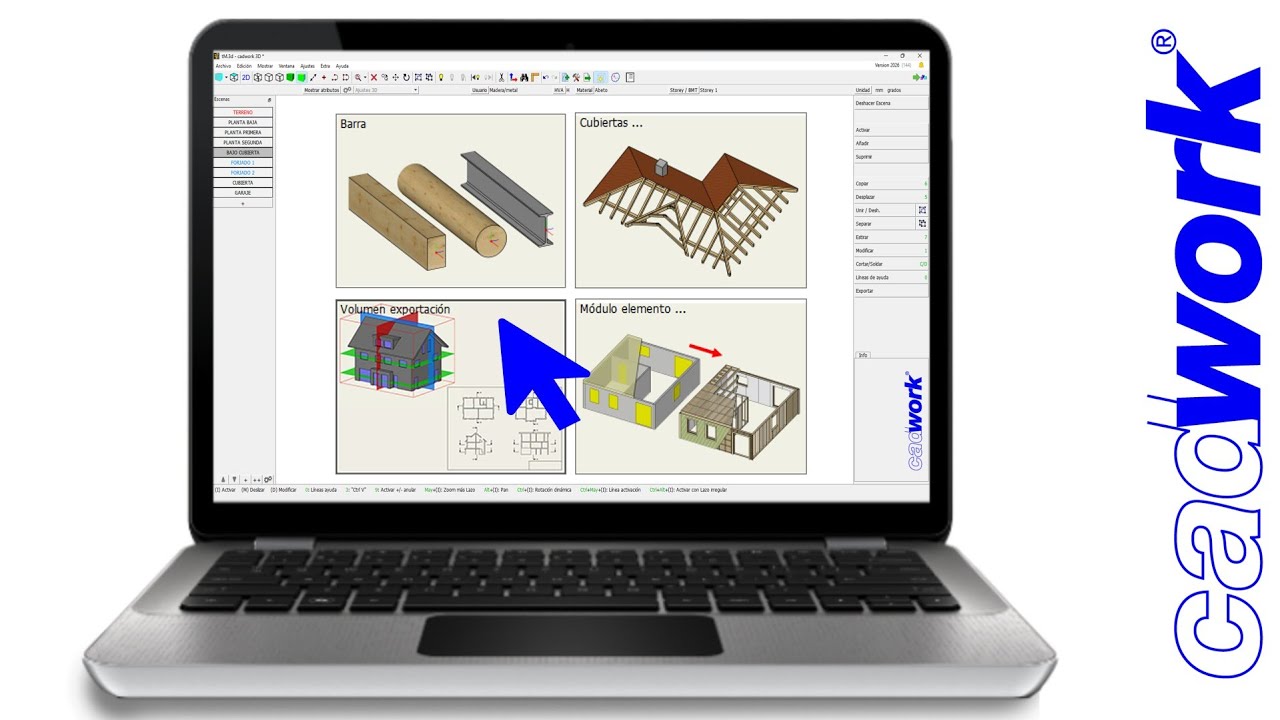Open the binoculars search tool

click(524, 77)
